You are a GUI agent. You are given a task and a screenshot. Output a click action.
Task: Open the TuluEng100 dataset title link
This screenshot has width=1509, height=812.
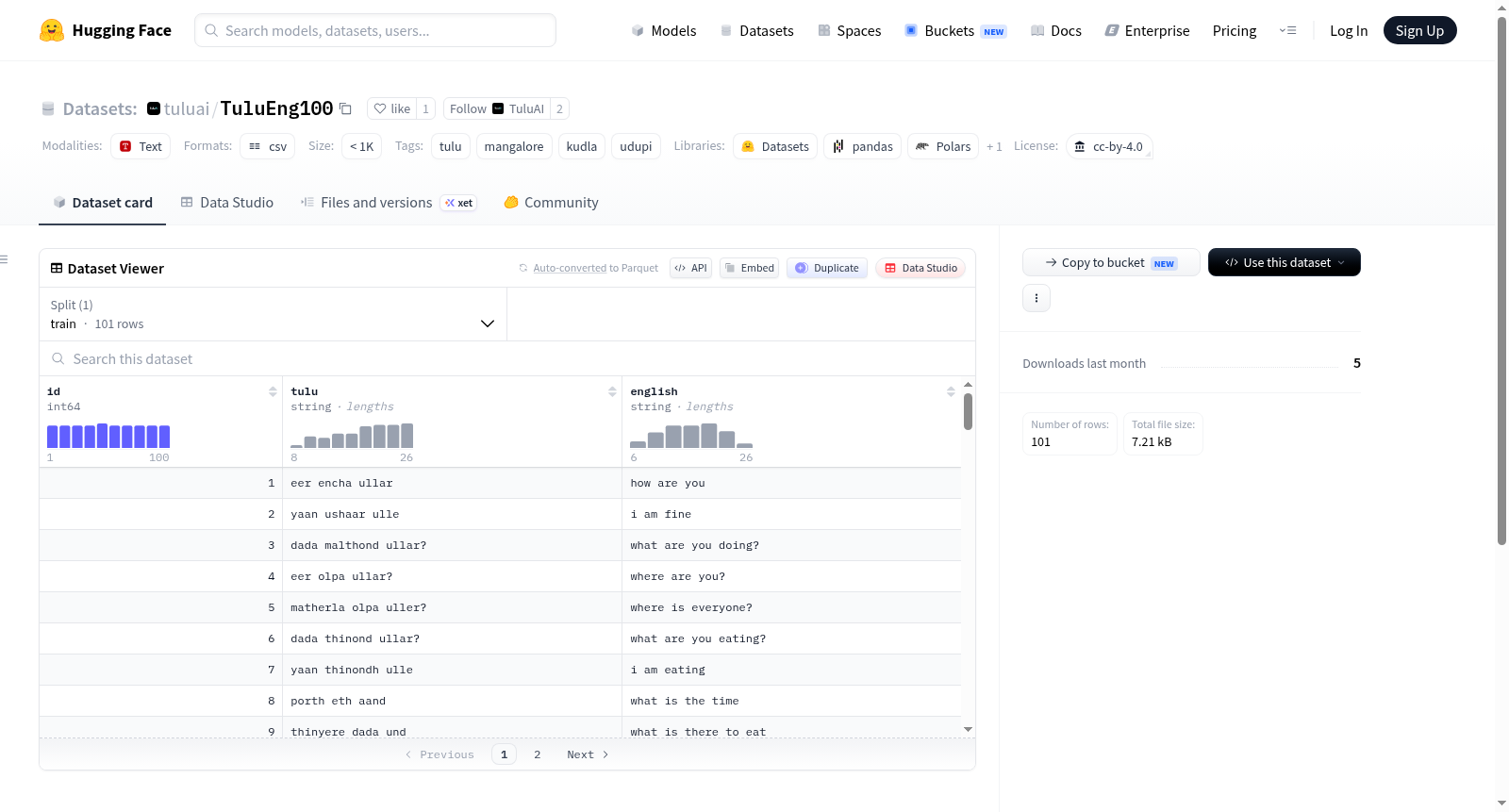pyautogui.click(x=276, y=108)
